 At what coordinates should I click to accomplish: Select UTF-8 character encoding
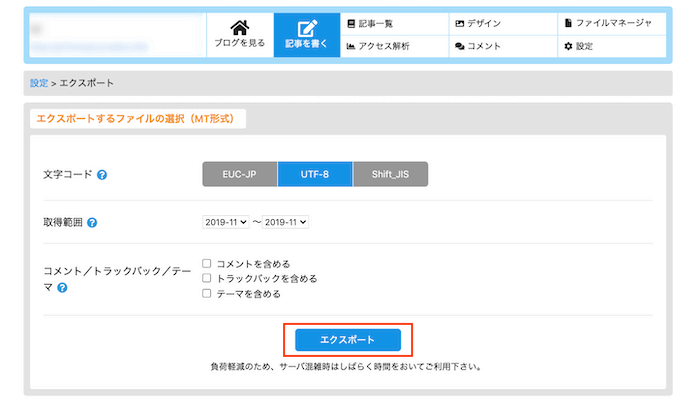pos(315,174)
